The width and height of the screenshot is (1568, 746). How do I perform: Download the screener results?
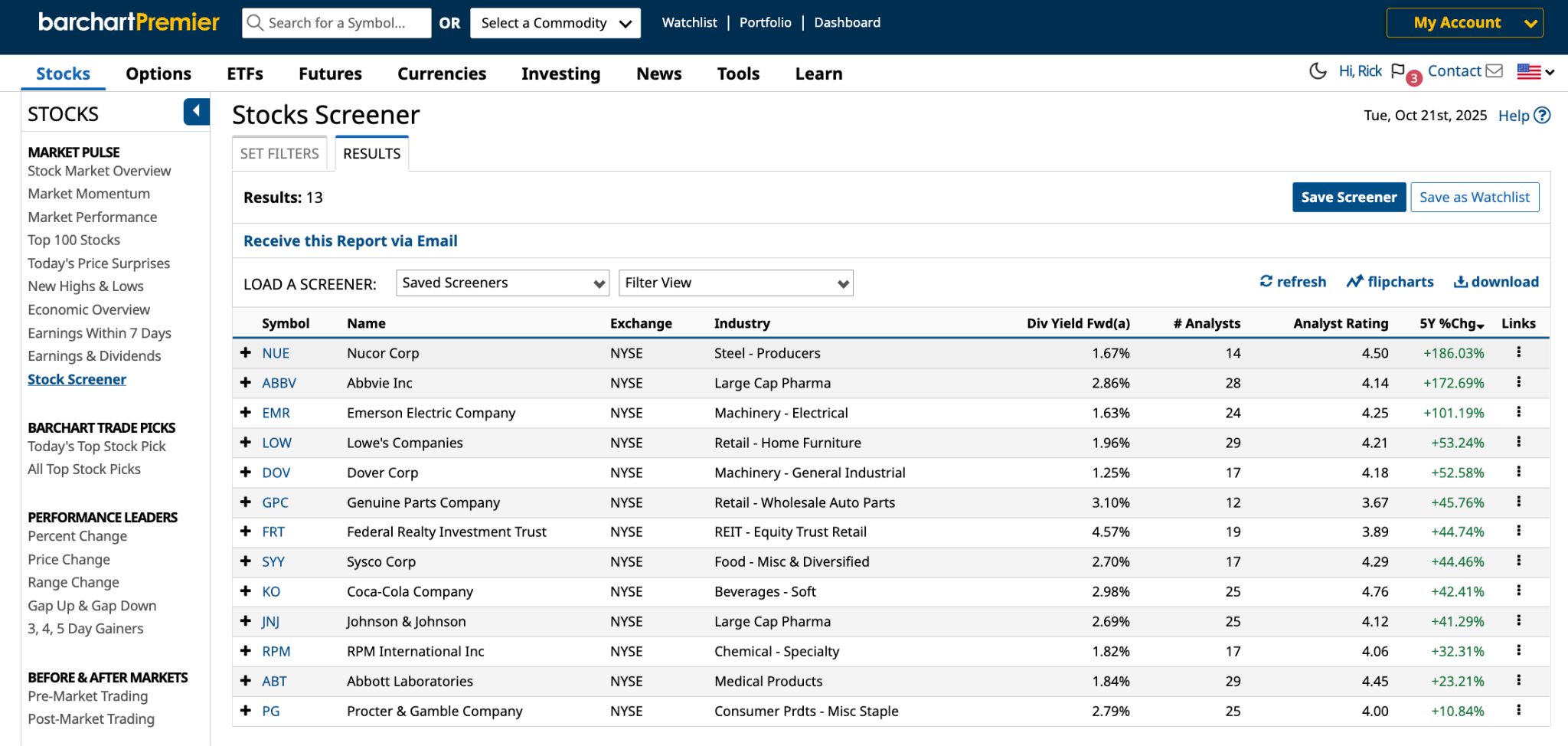coord(1495,282)
